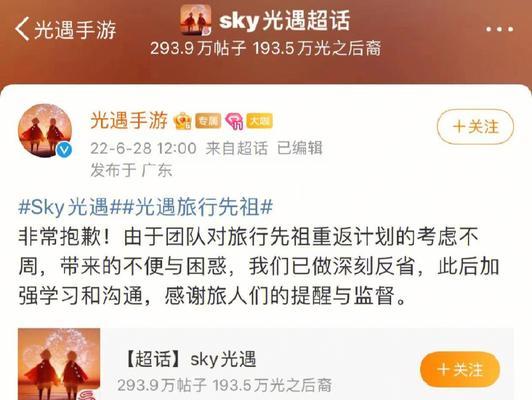532x400 pixels.
Task: Tap the 专属 badge next to username
Action: click(x=208, y=121)
